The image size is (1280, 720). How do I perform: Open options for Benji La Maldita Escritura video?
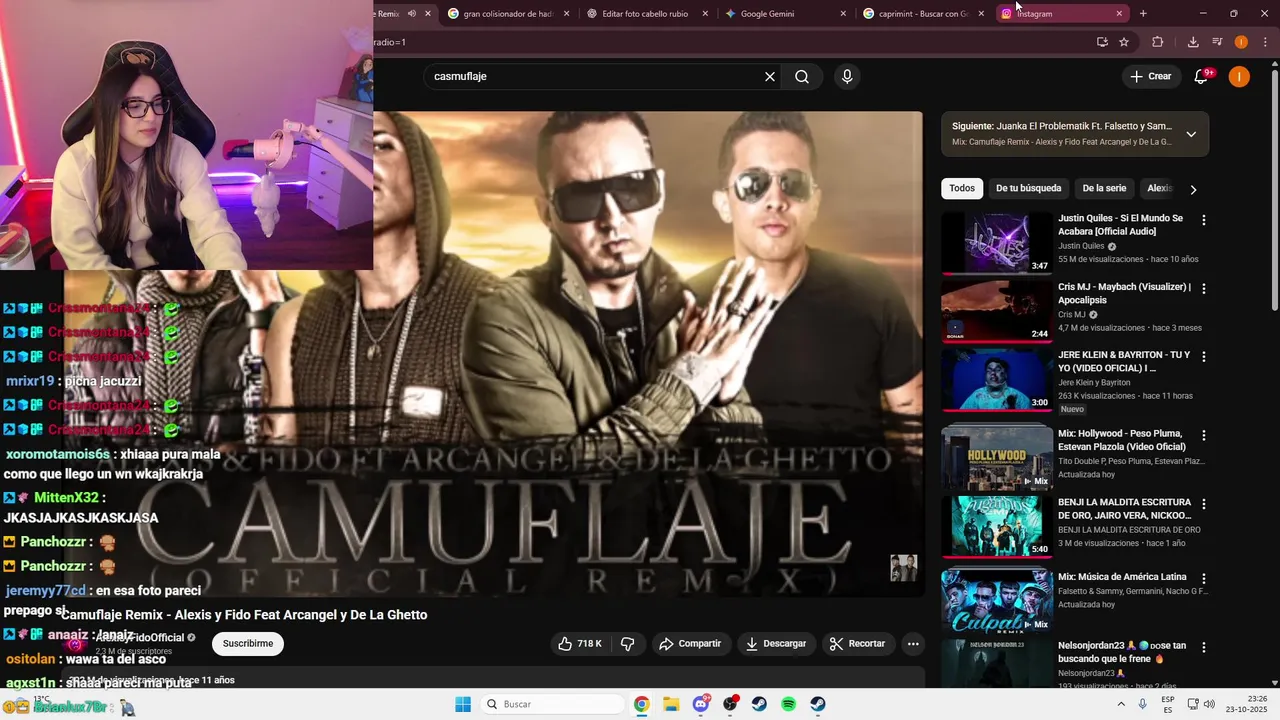1204,504
